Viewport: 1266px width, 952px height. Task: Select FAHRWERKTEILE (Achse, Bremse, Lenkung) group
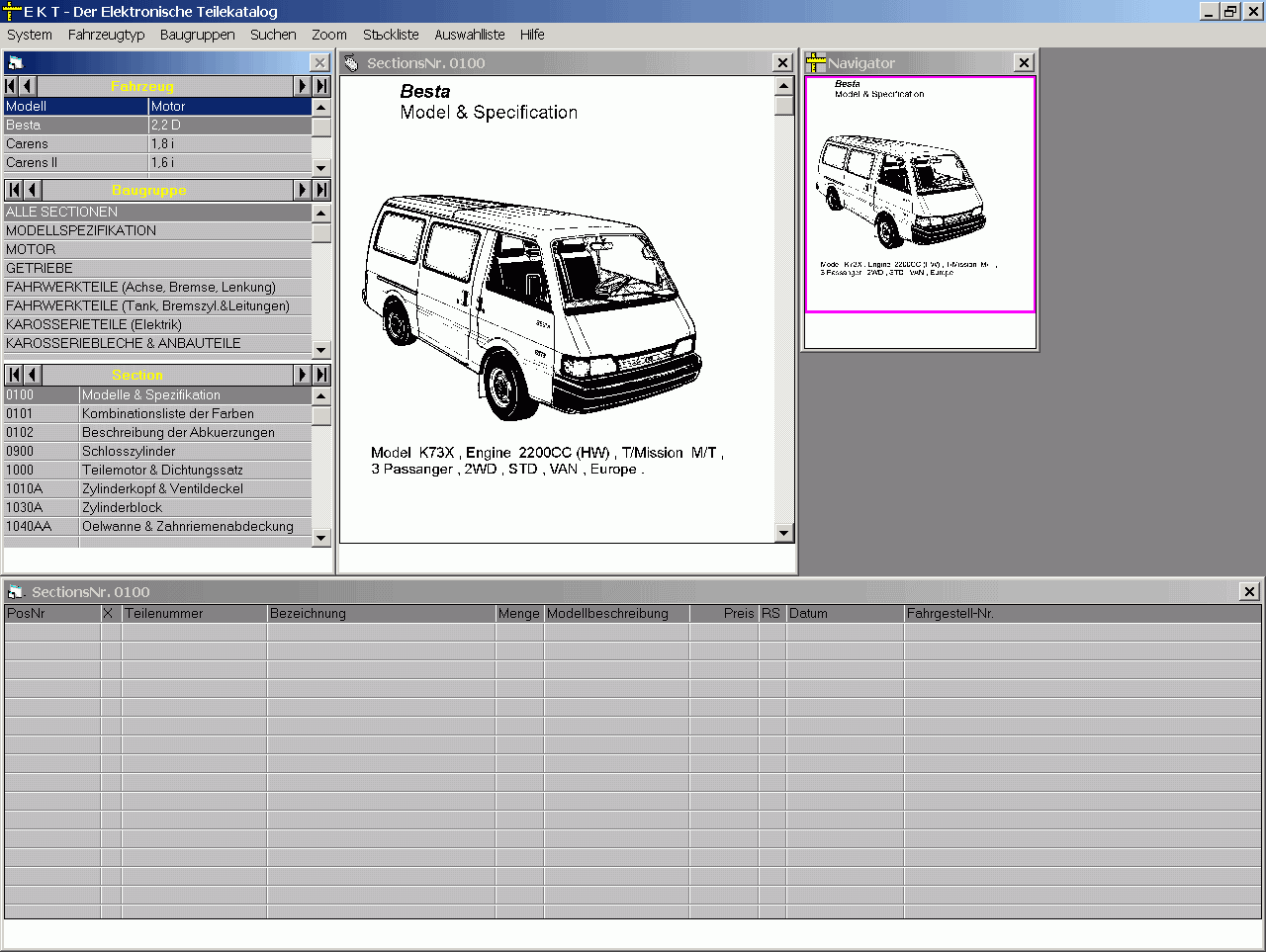[x=157, y=288]
